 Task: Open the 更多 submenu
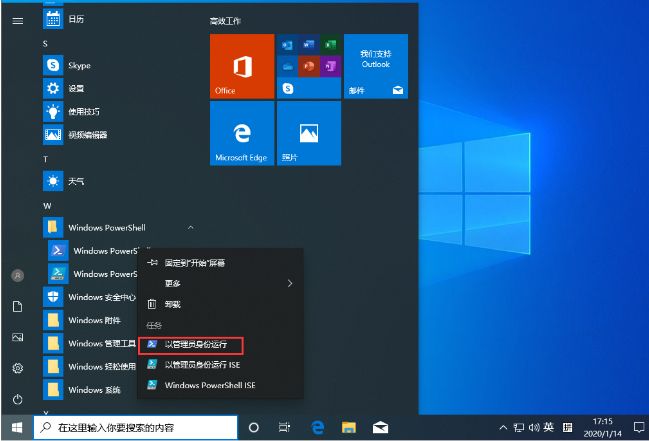220,283
